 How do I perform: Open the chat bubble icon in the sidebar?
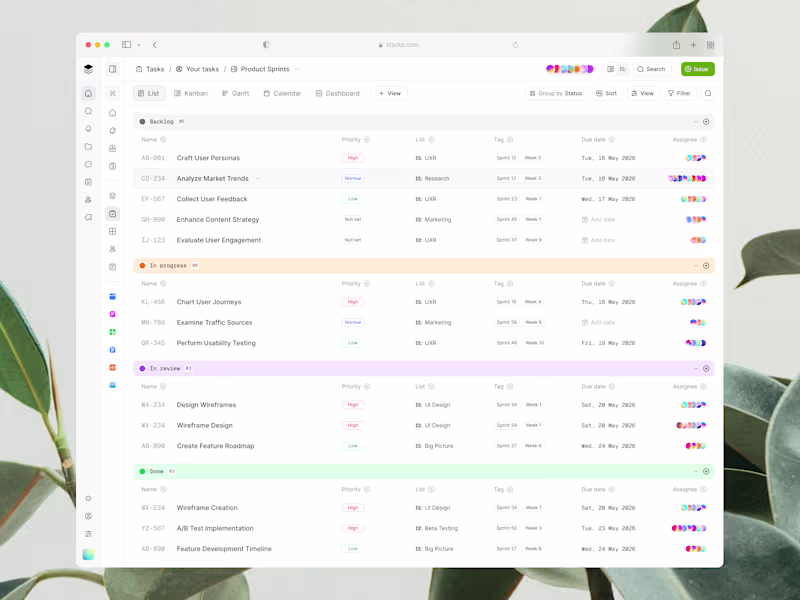[88, 164]
